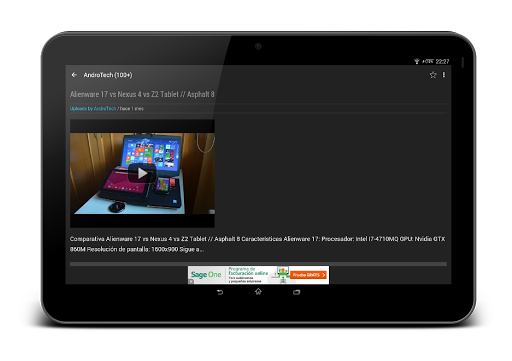Open the Sage One ad logo
The image size is (512, 361).
[x=206, y=275]
